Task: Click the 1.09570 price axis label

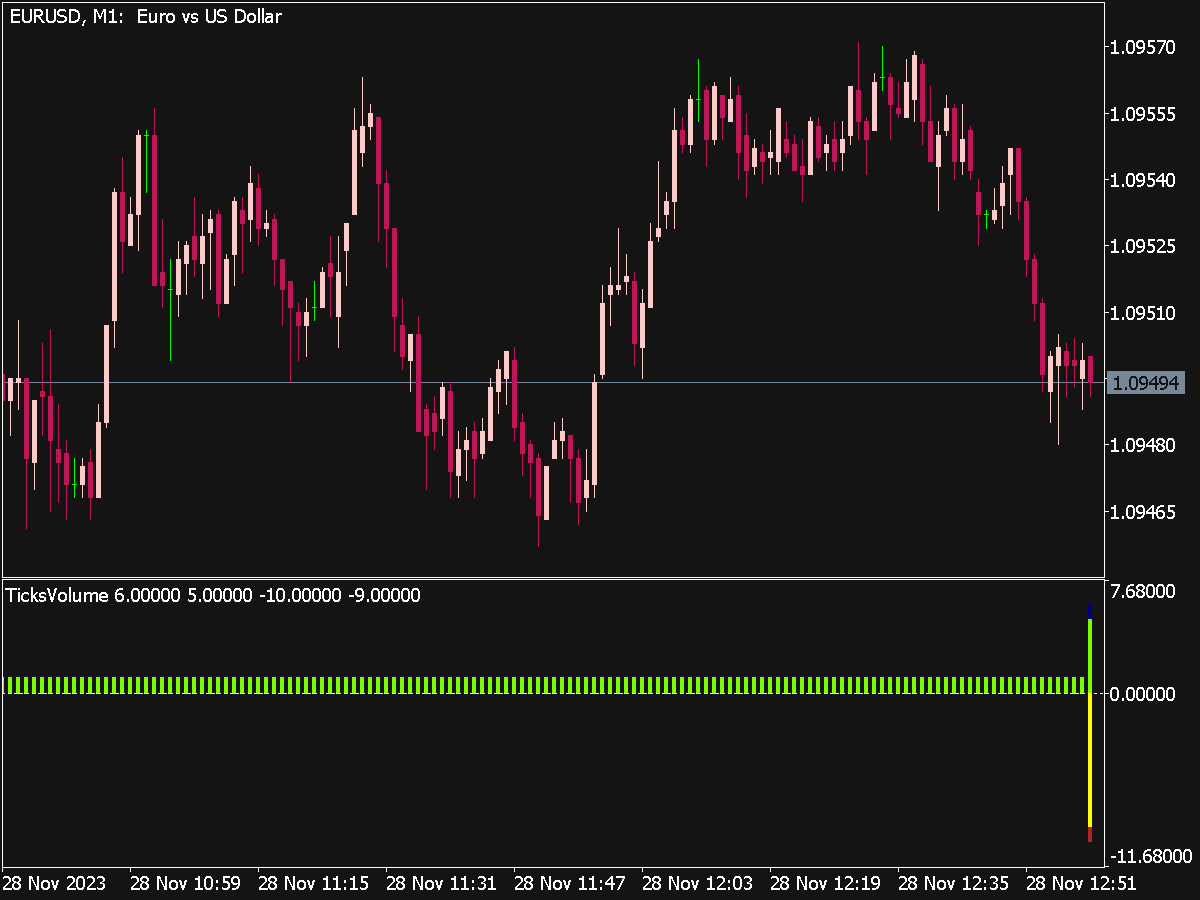Action: coord(1146,47)
